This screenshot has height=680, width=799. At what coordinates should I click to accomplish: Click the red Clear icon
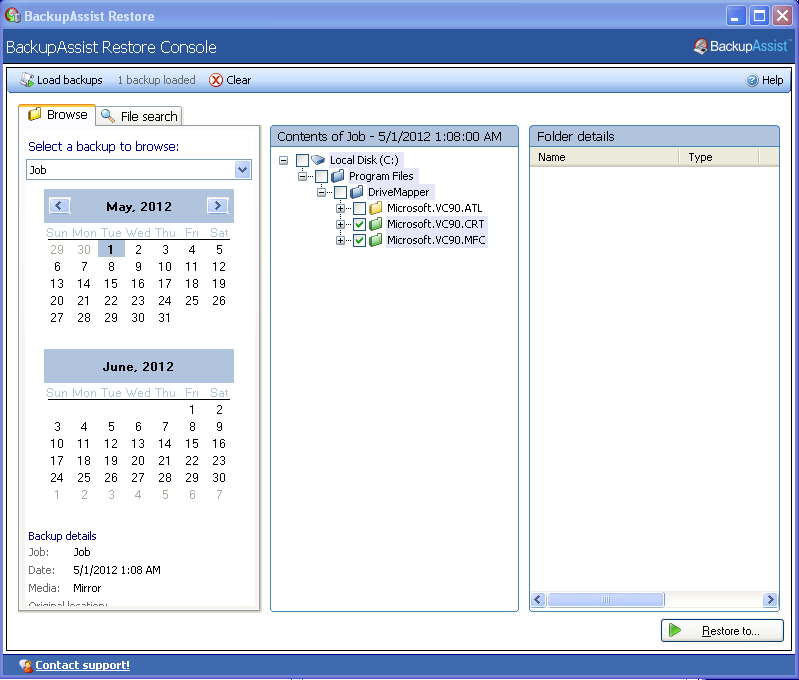coord(216,80)
